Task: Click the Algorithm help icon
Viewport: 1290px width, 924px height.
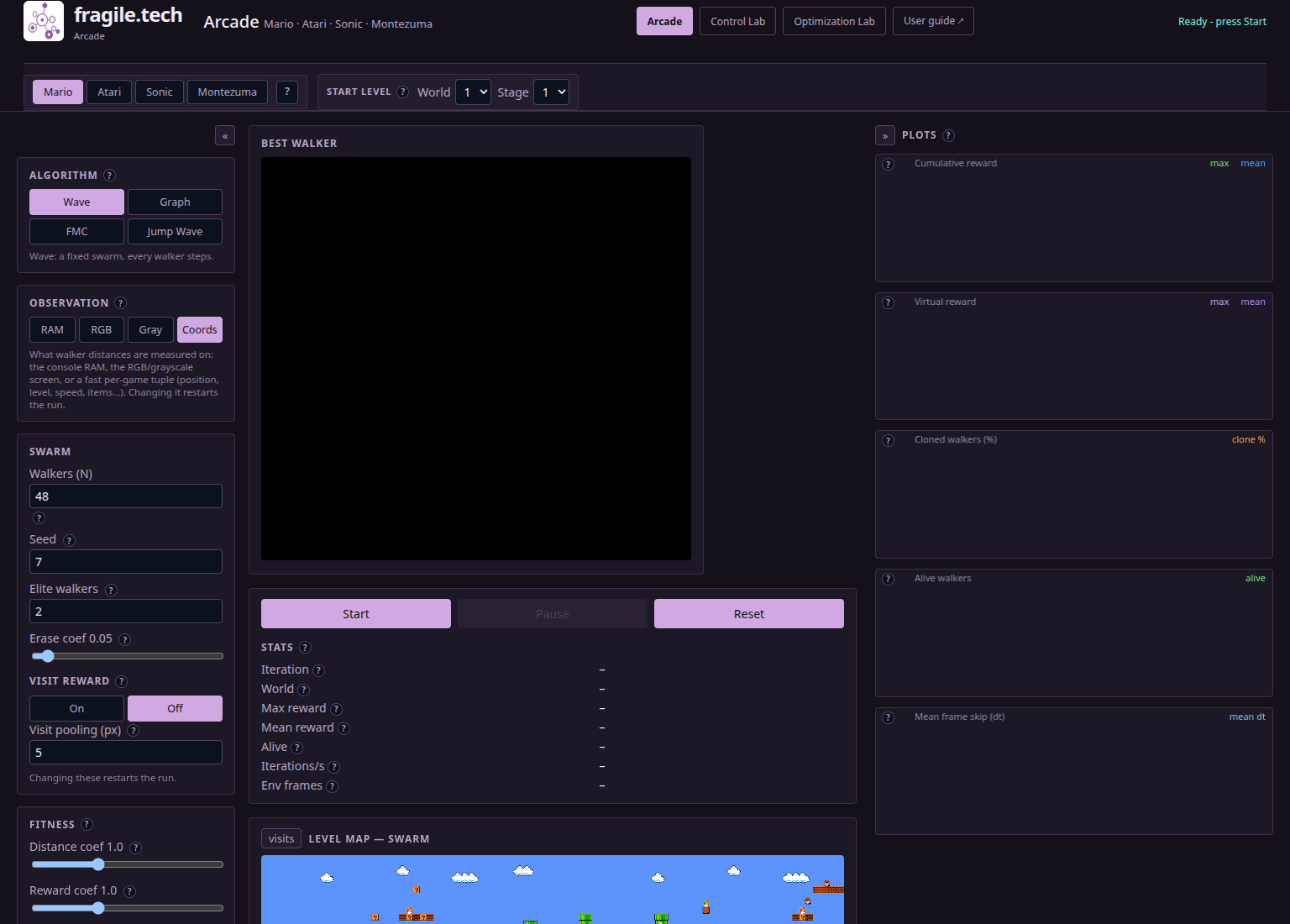Action: pyautogui.click(x=109, y=176)
